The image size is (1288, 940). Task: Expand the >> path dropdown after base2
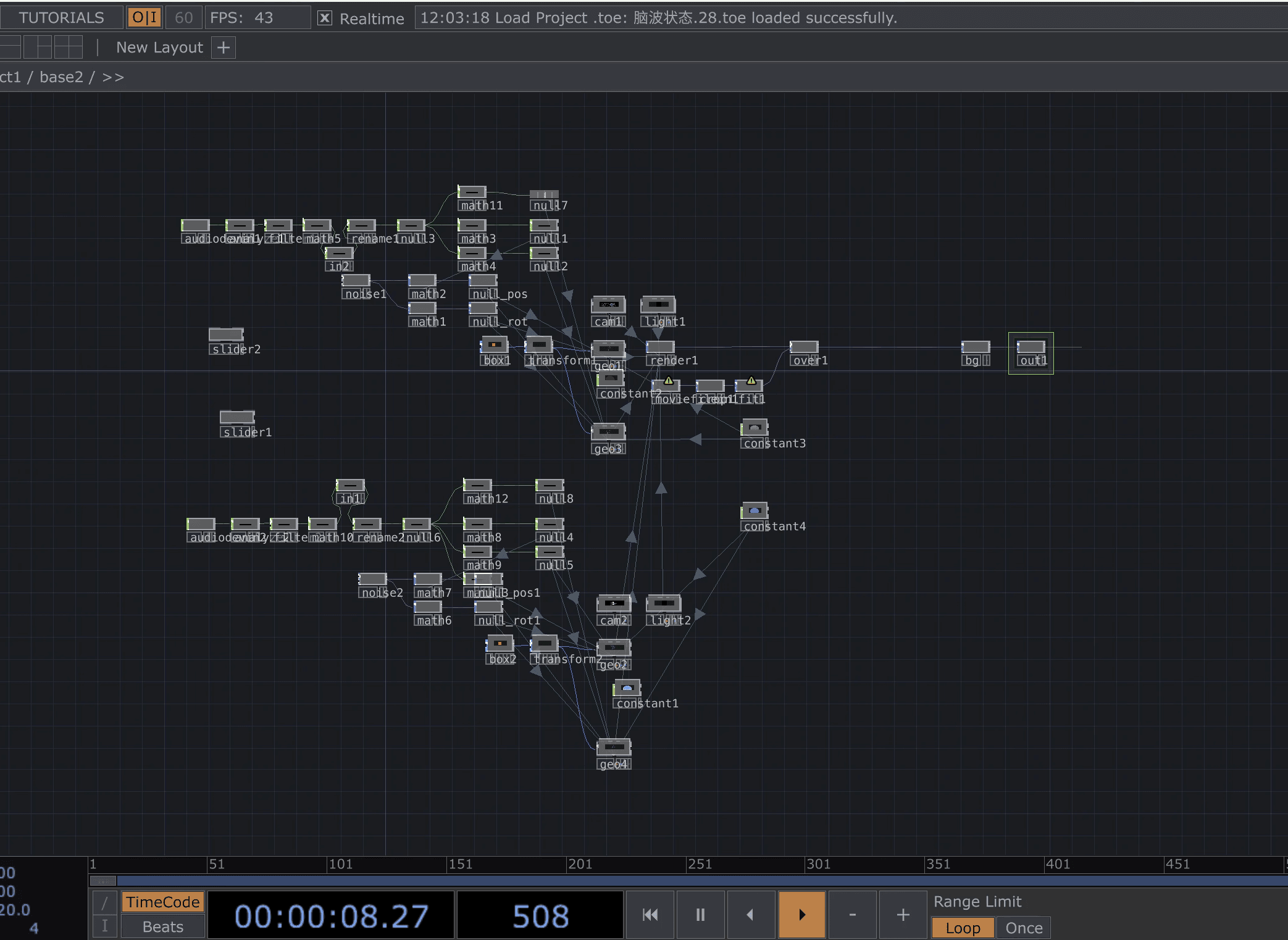113,77
